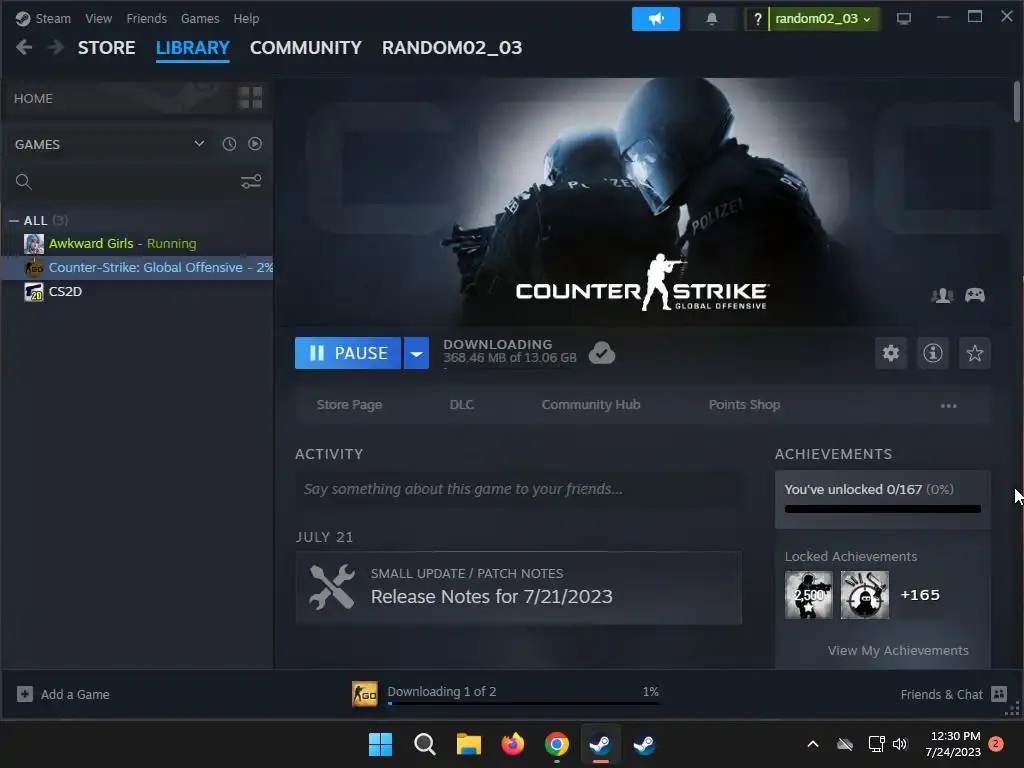Open the Store Page link
This screenshot has height=768, width=1024.
(x=349, y=405)
